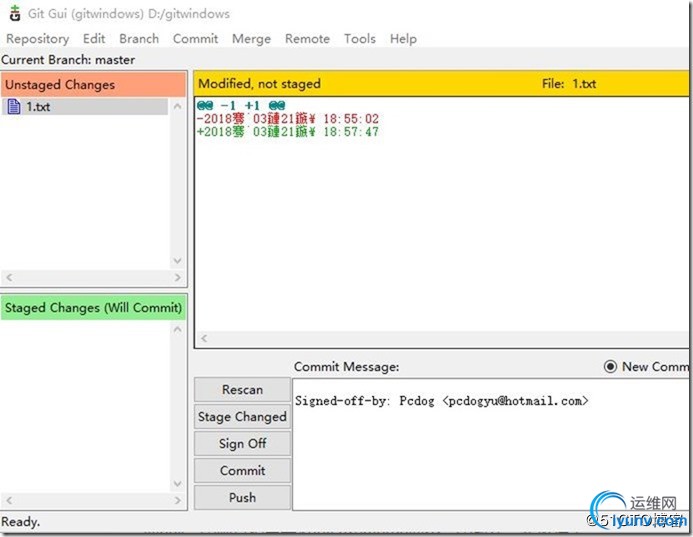Click down arrow of Staged Changes scrollbar
Image resolution: width=693 pixels, height=537 pixels.
point(177,484)
